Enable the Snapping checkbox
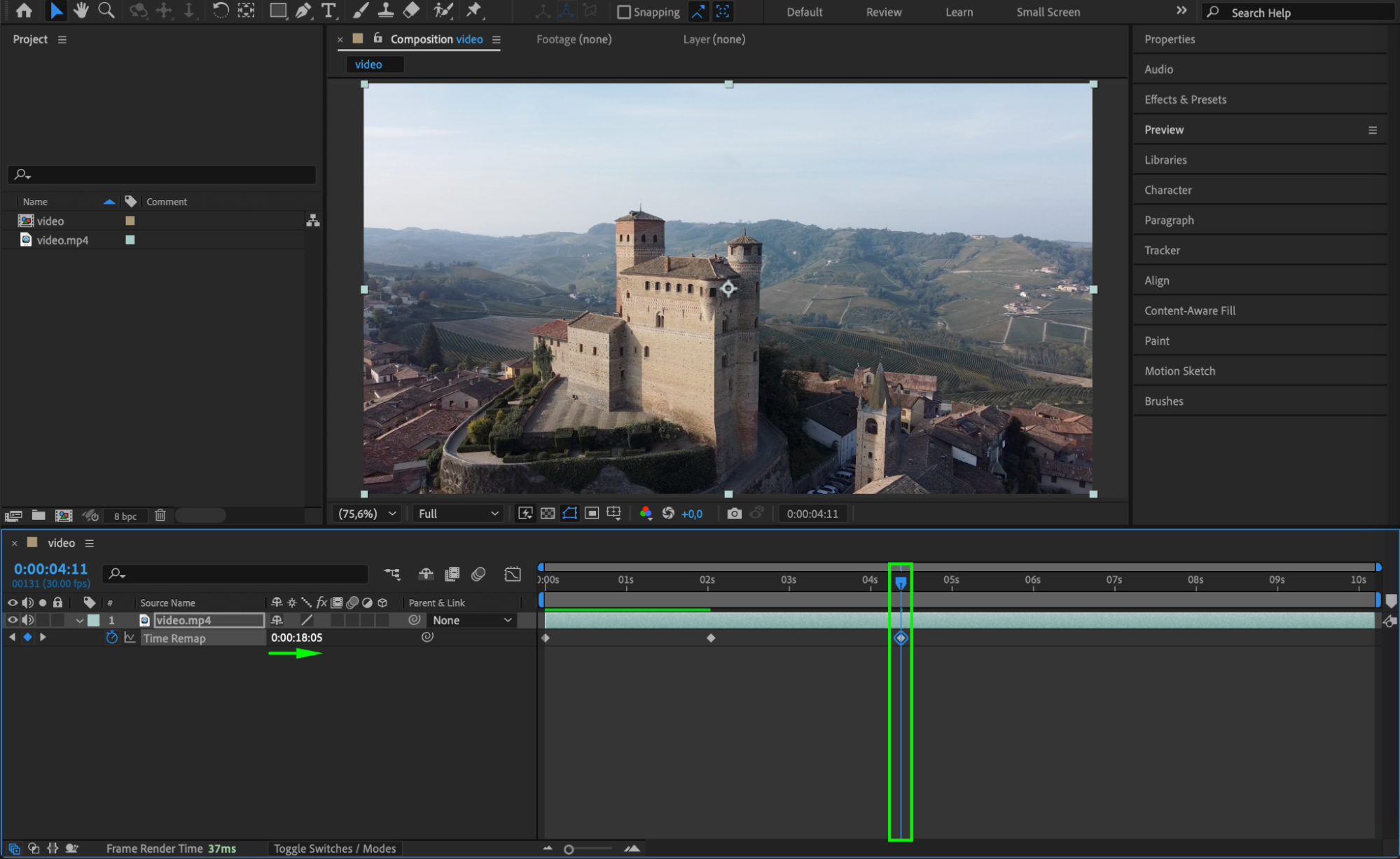The width and height of the screenshot is (1400, 859). [623, 12]
